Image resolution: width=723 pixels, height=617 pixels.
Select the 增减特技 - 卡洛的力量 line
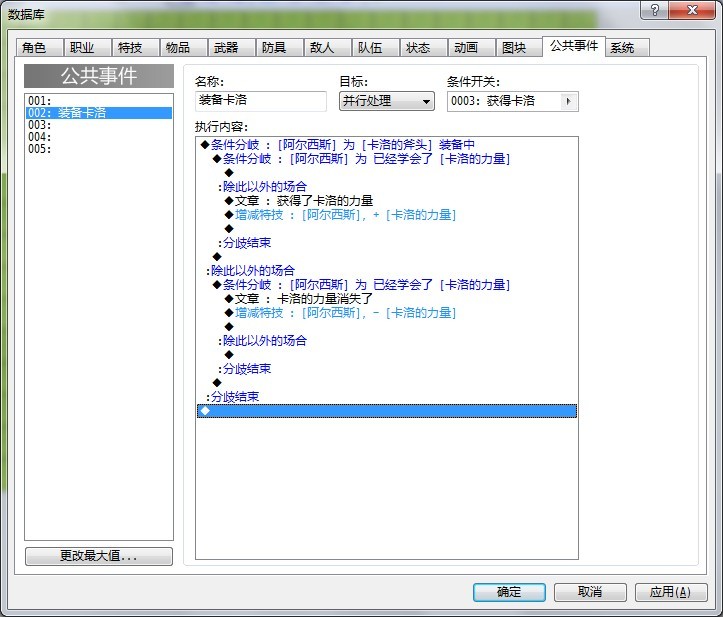(386, 313)
